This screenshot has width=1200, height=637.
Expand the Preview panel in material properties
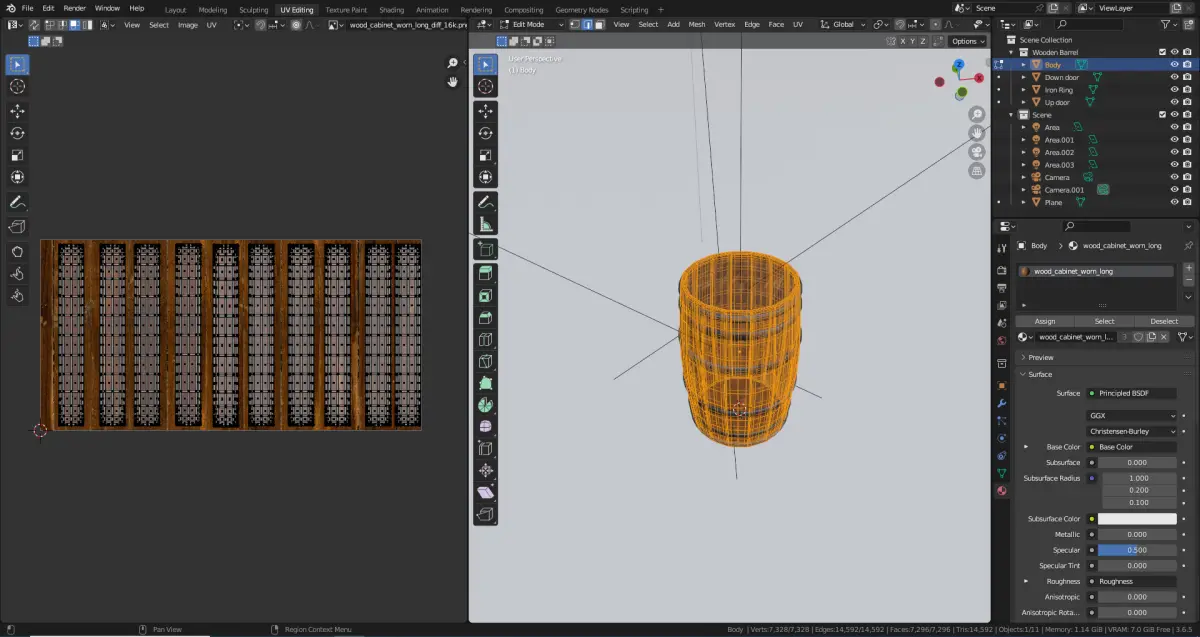1040,357
